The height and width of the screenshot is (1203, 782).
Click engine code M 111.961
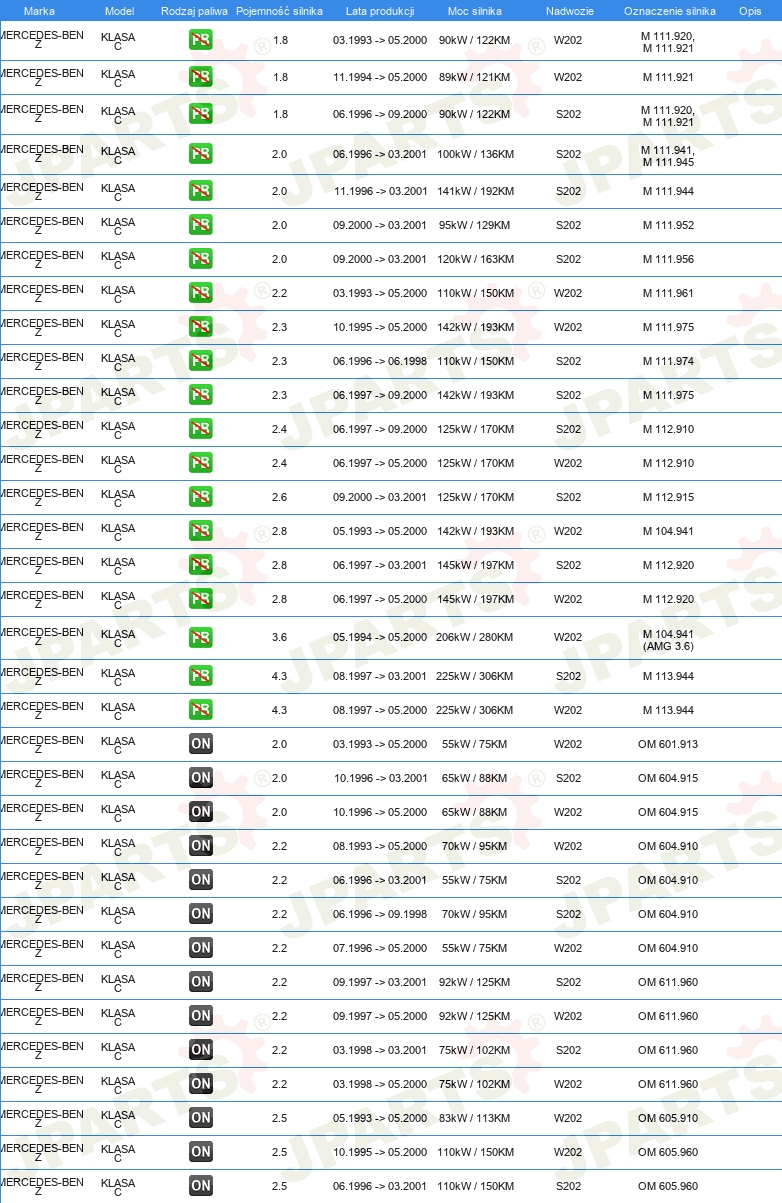pos(668,293)
